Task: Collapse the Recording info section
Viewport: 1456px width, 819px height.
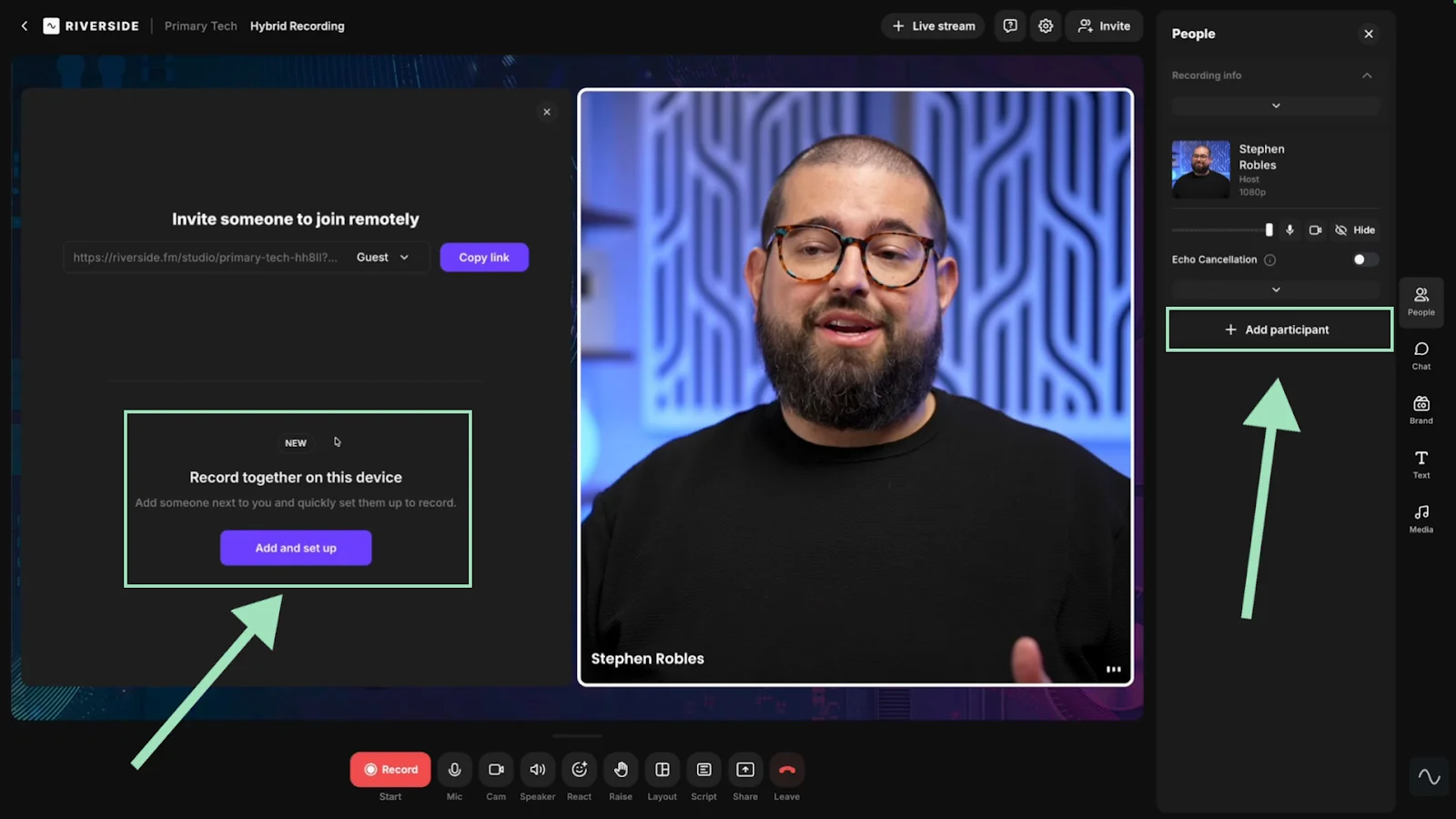Action: (x=1366, y=76)
